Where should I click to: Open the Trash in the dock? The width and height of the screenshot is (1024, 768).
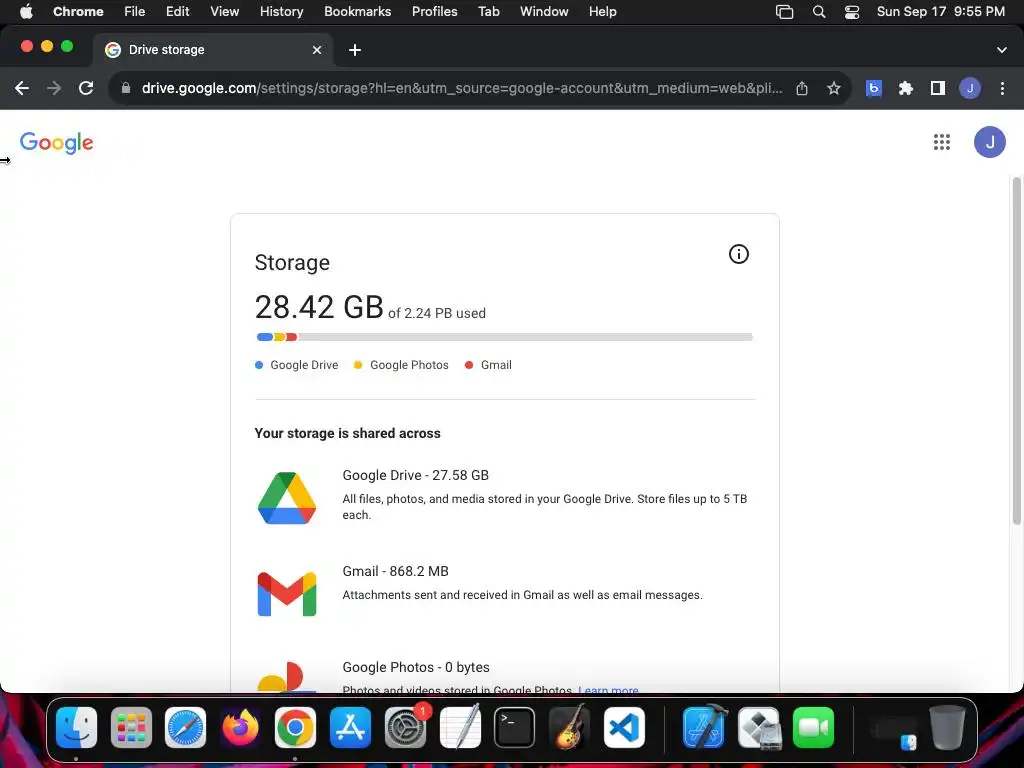947,727
